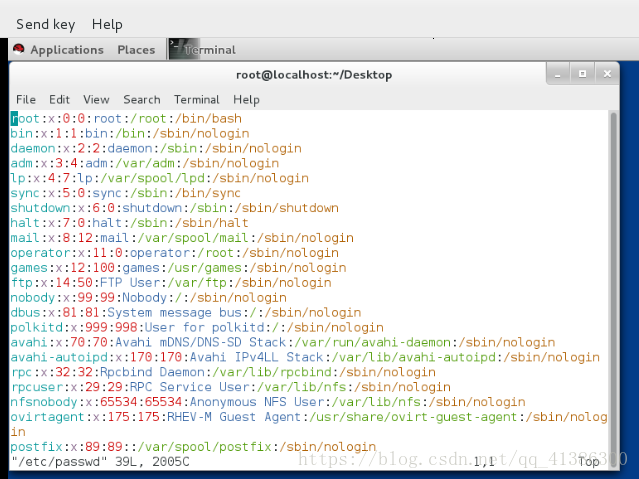This screenshot has width=639, height=479.
Task: Minimize the terminal window
Action: click(558, 74)
